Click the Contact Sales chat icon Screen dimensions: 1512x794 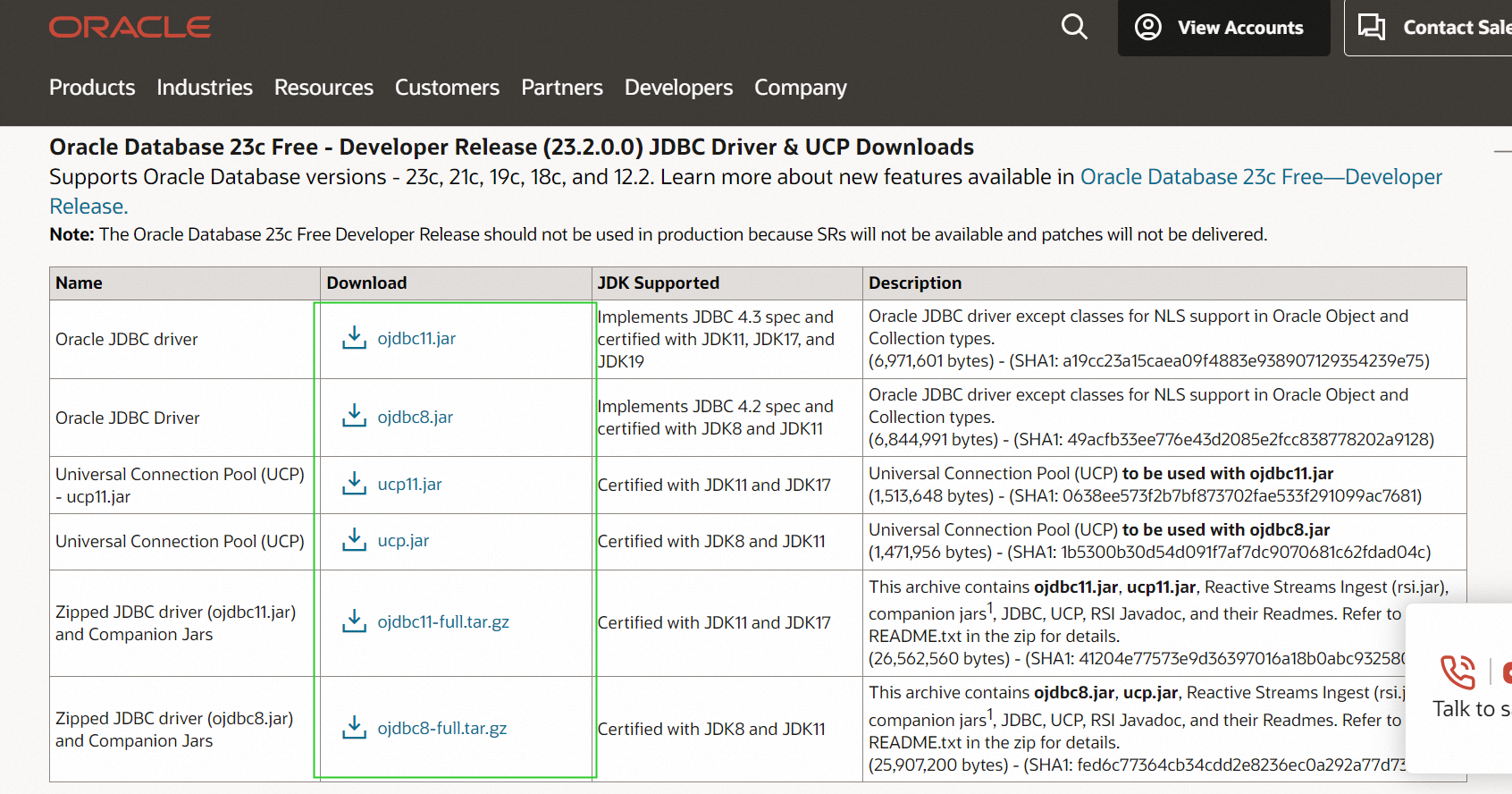tap(1372, 27)
